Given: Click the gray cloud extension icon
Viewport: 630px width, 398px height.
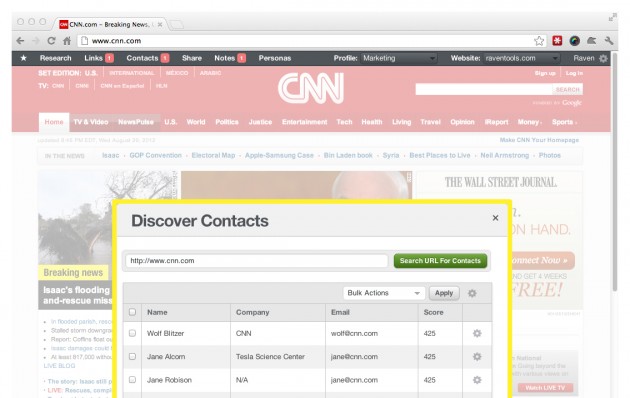Looking at the screenshot, I should click(x=591, y=41).
